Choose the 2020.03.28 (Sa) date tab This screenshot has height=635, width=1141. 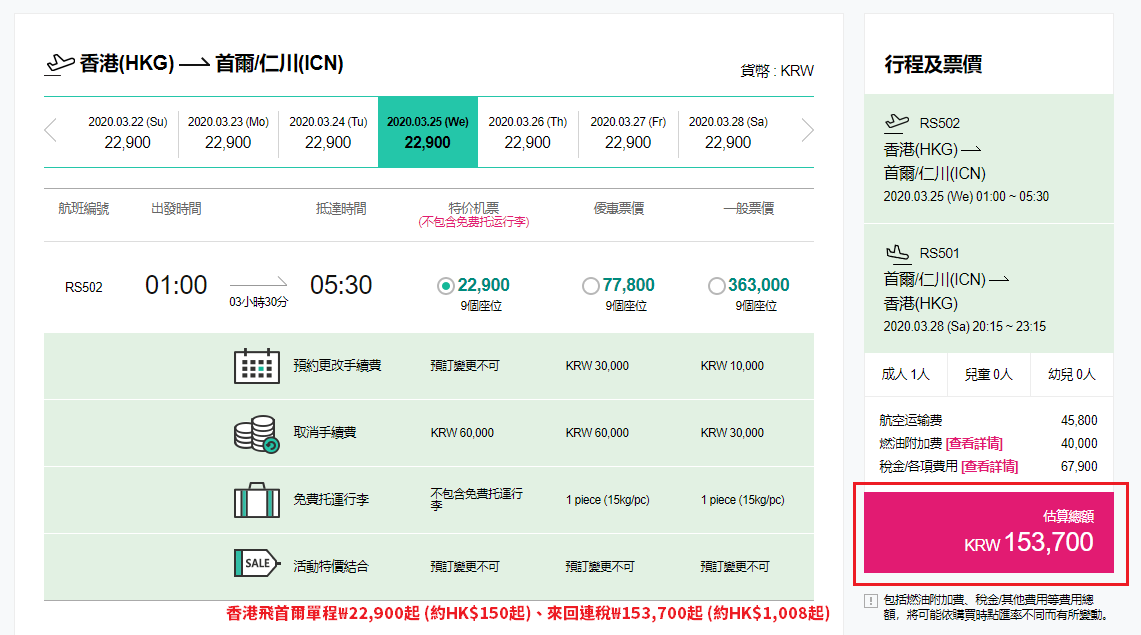(x=728, y=132)
